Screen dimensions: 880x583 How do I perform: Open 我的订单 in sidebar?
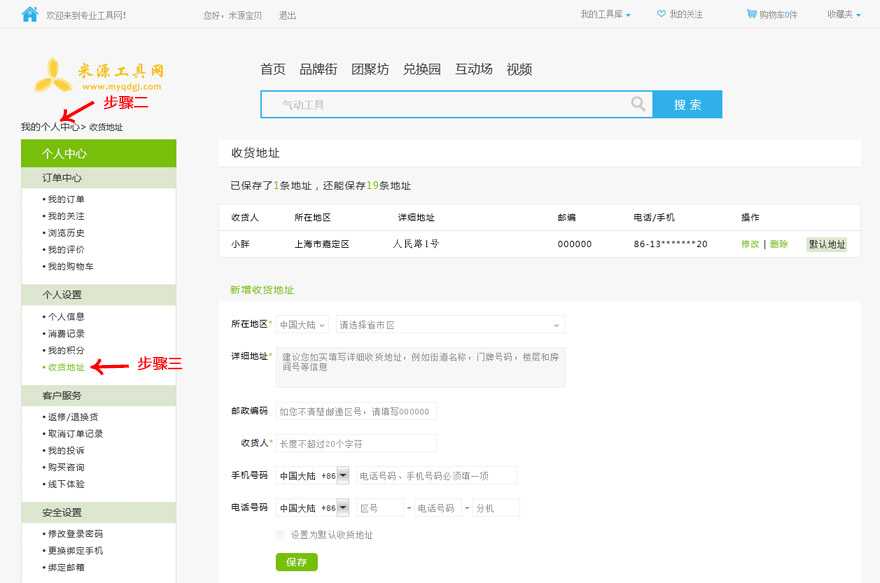[66, 199]
